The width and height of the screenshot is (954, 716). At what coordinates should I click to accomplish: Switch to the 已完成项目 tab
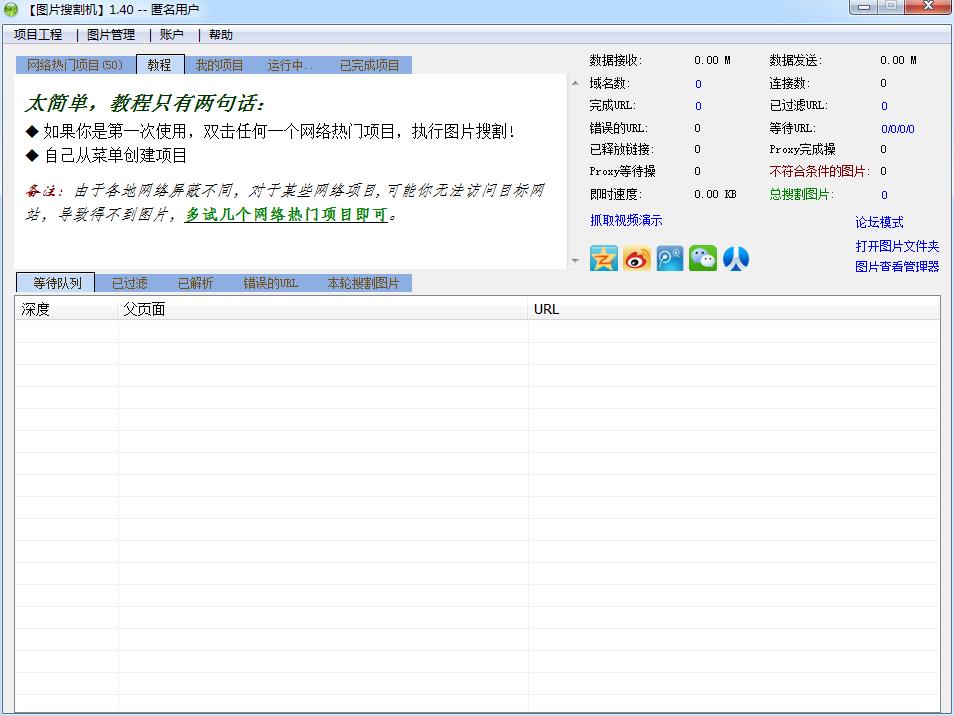pos(369,65)
